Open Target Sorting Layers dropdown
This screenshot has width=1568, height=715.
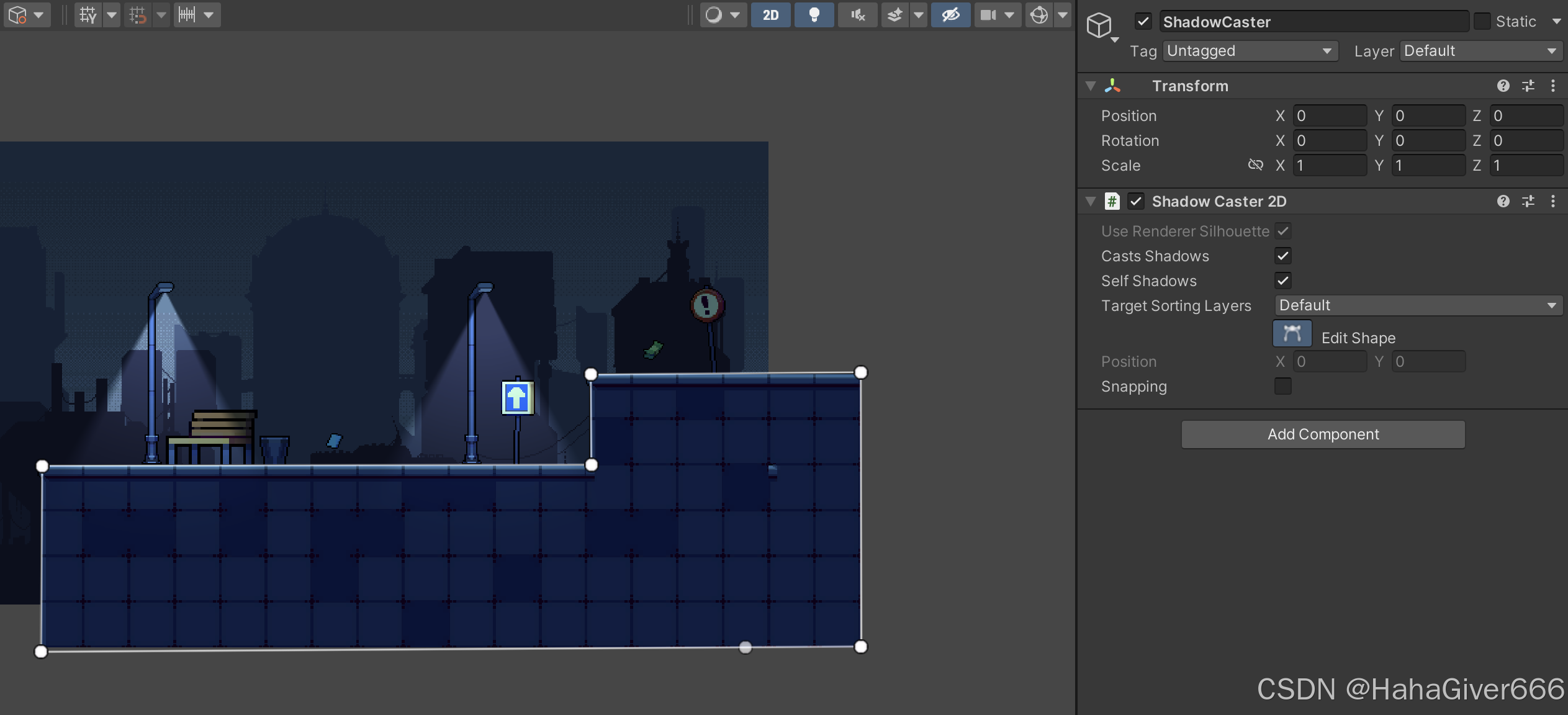(1418, 305)
